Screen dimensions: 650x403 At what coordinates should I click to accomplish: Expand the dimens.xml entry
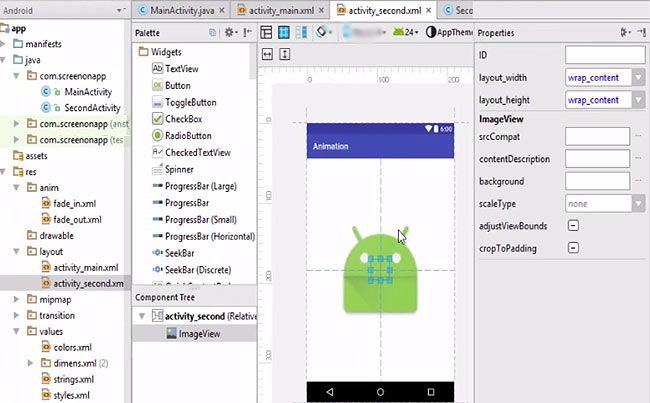tap(30, 363)
